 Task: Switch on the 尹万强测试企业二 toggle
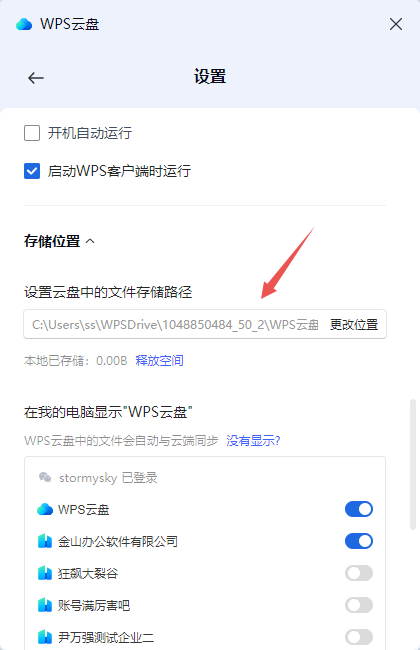click(x=359, y=637)
